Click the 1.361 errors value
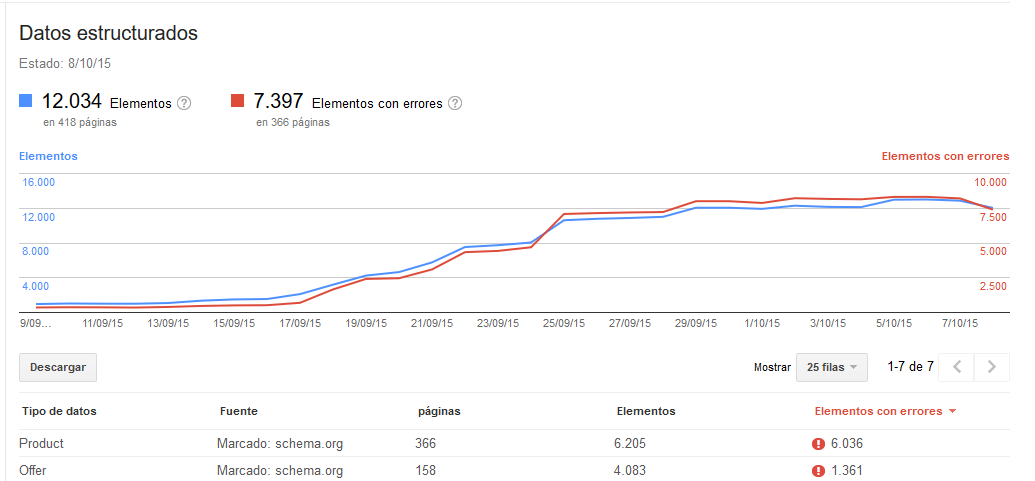 (x=846, y=471)
